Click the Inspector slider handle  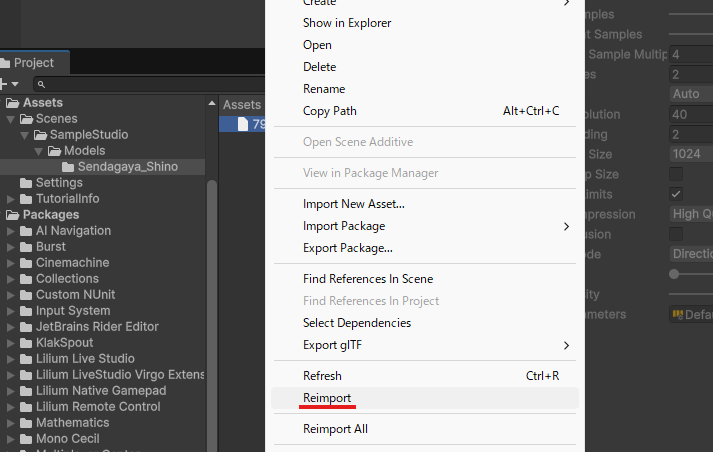[674, 274]
